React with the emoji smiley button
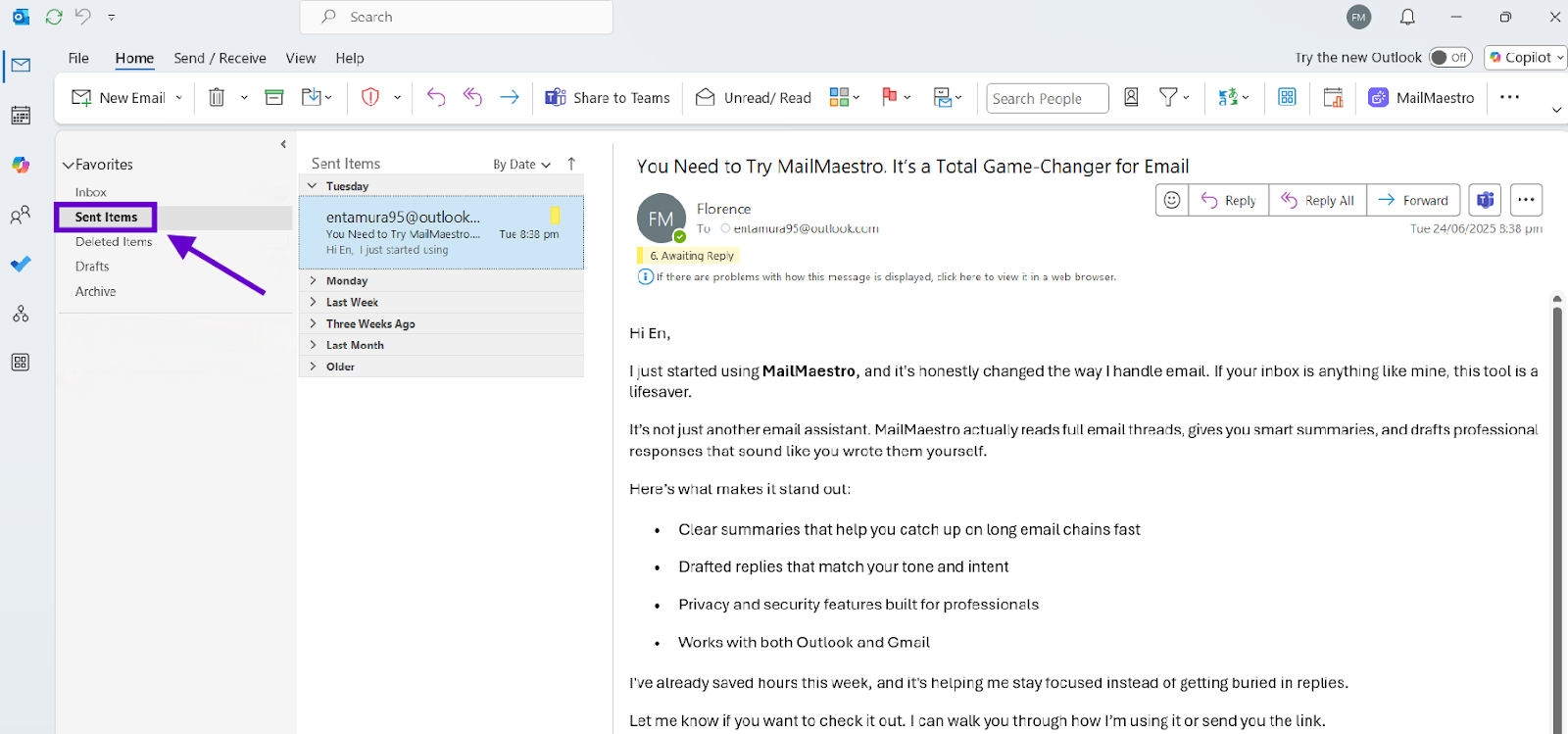This screenshot has height=734, width=1568. [x=1172, y=200]
